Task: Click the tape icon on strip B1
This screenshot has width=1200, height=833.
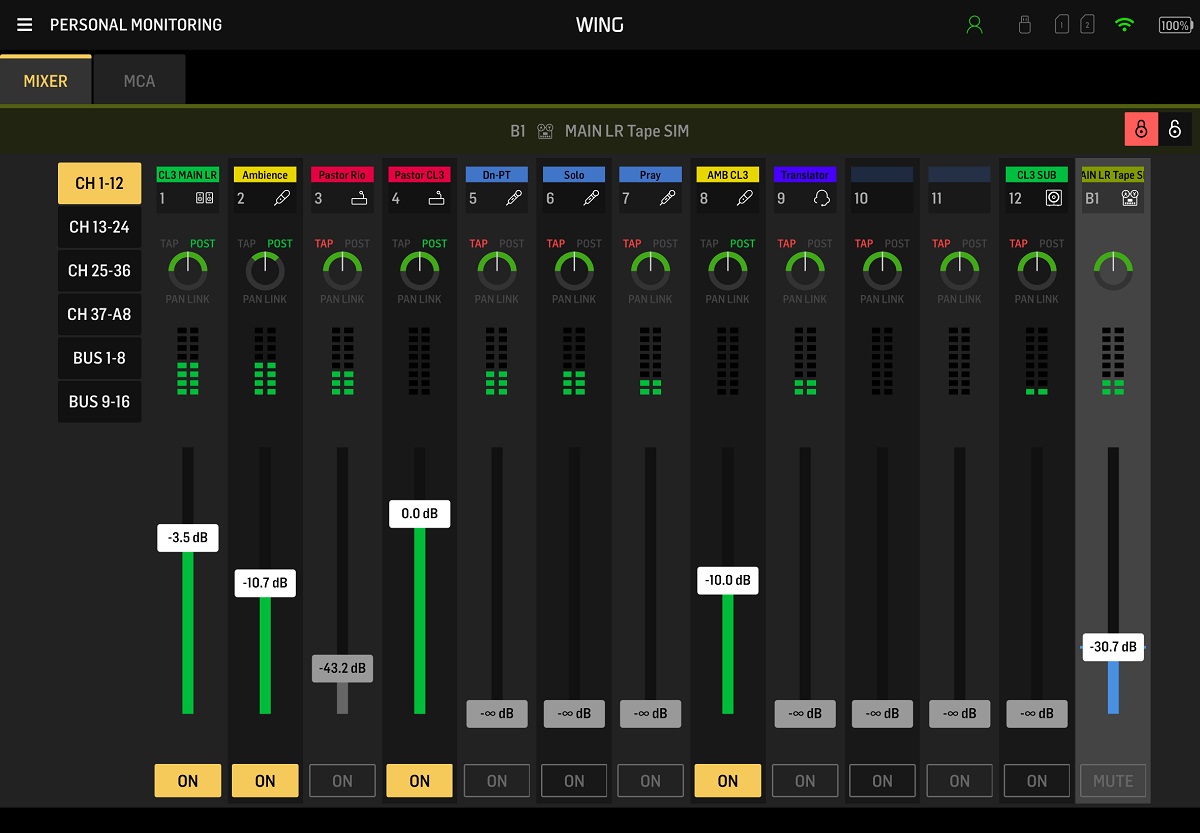Action: pyautogui.click(x=1131, y=198)
